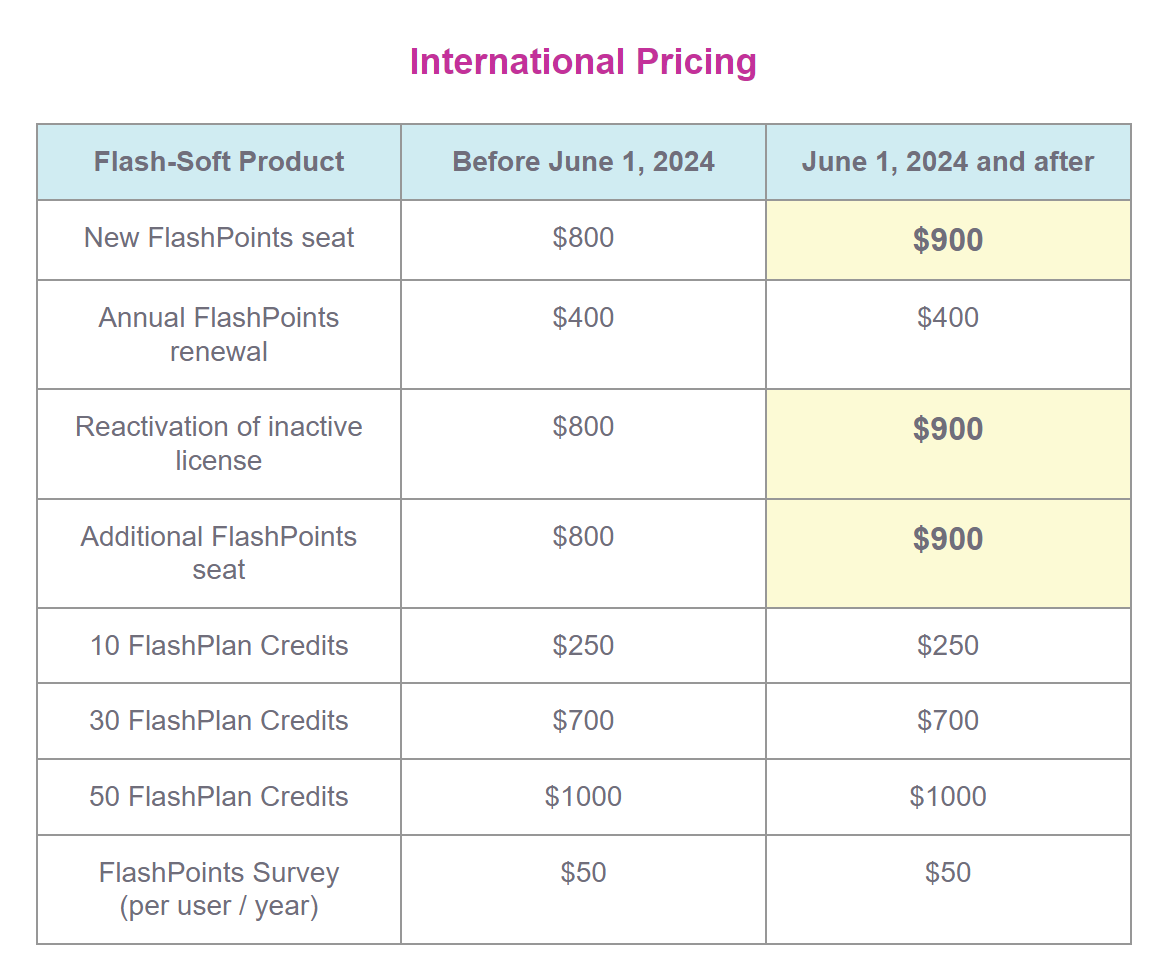Click the before-June $1000 price cell
Viewport: 1162px width, 976px height.
coord(583,797)
